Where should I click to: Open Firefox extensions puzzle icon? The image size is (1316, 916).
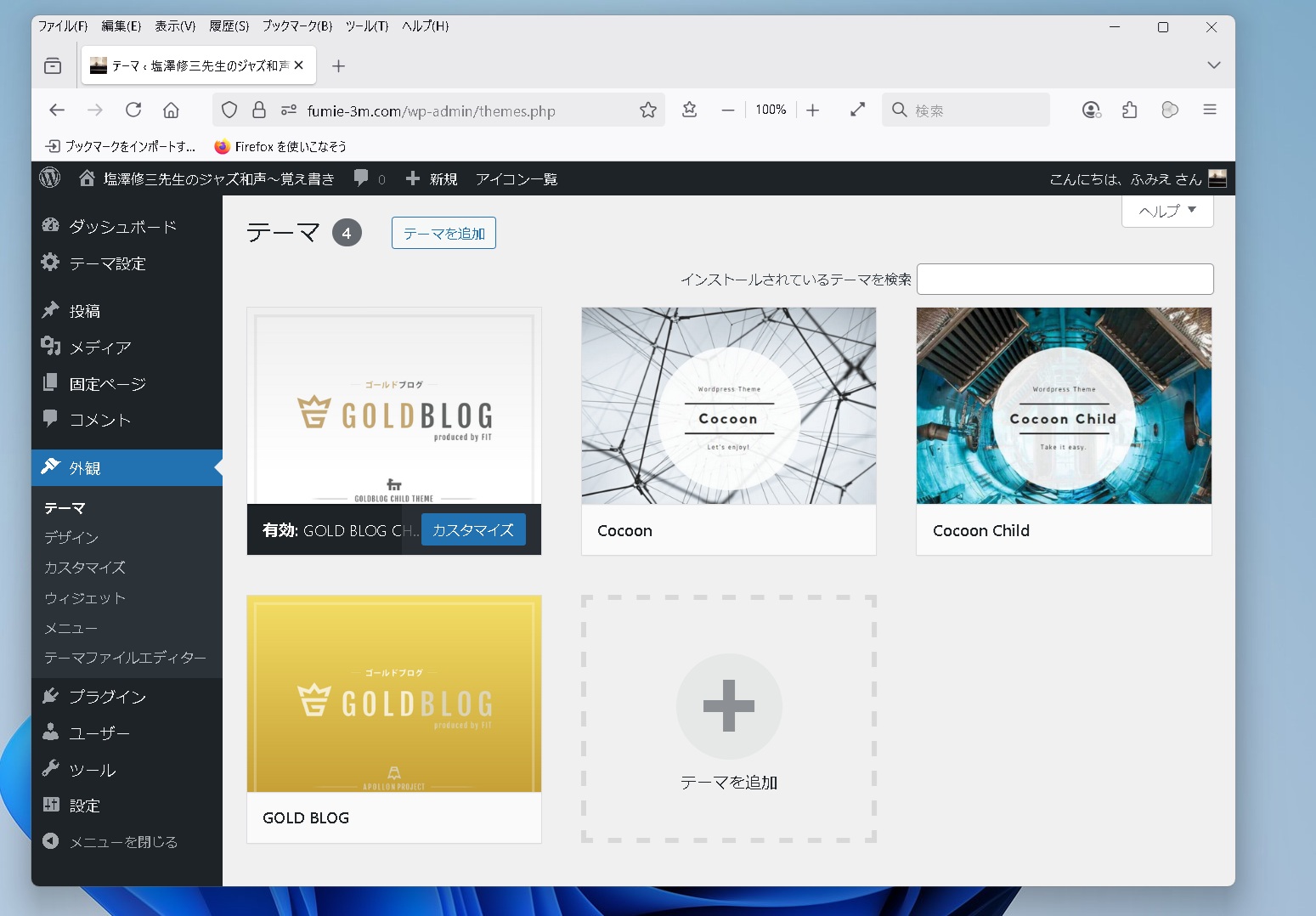click(1130, 110)
